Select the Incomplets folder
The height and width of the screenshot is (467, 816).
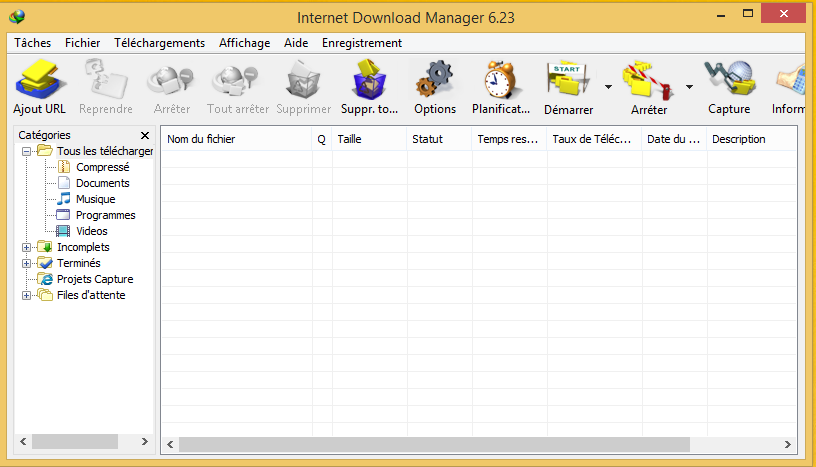tap(83, 247)
